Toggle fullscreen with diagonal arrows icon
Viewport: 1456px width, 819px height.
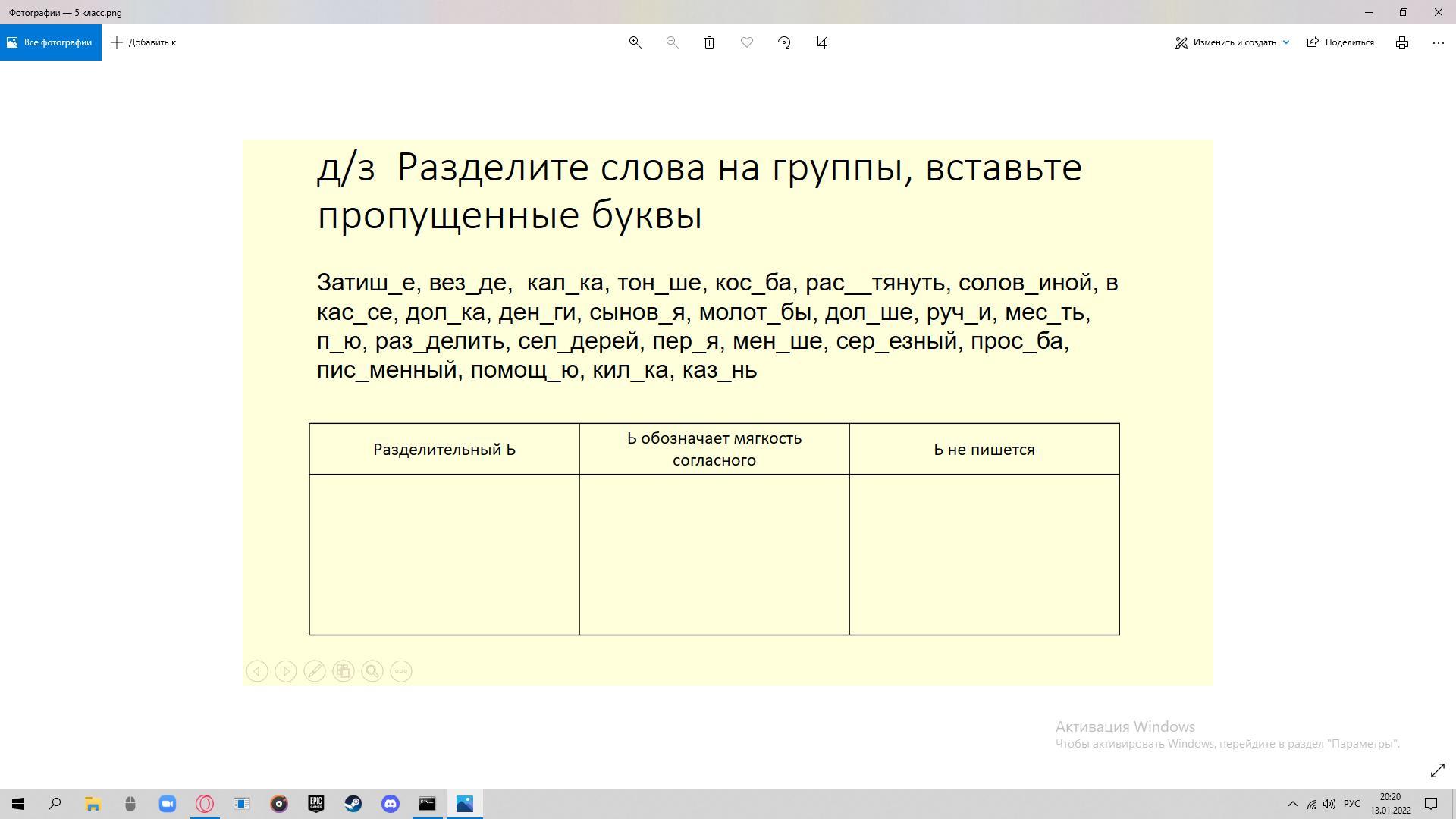click(x=1437, y=770)
